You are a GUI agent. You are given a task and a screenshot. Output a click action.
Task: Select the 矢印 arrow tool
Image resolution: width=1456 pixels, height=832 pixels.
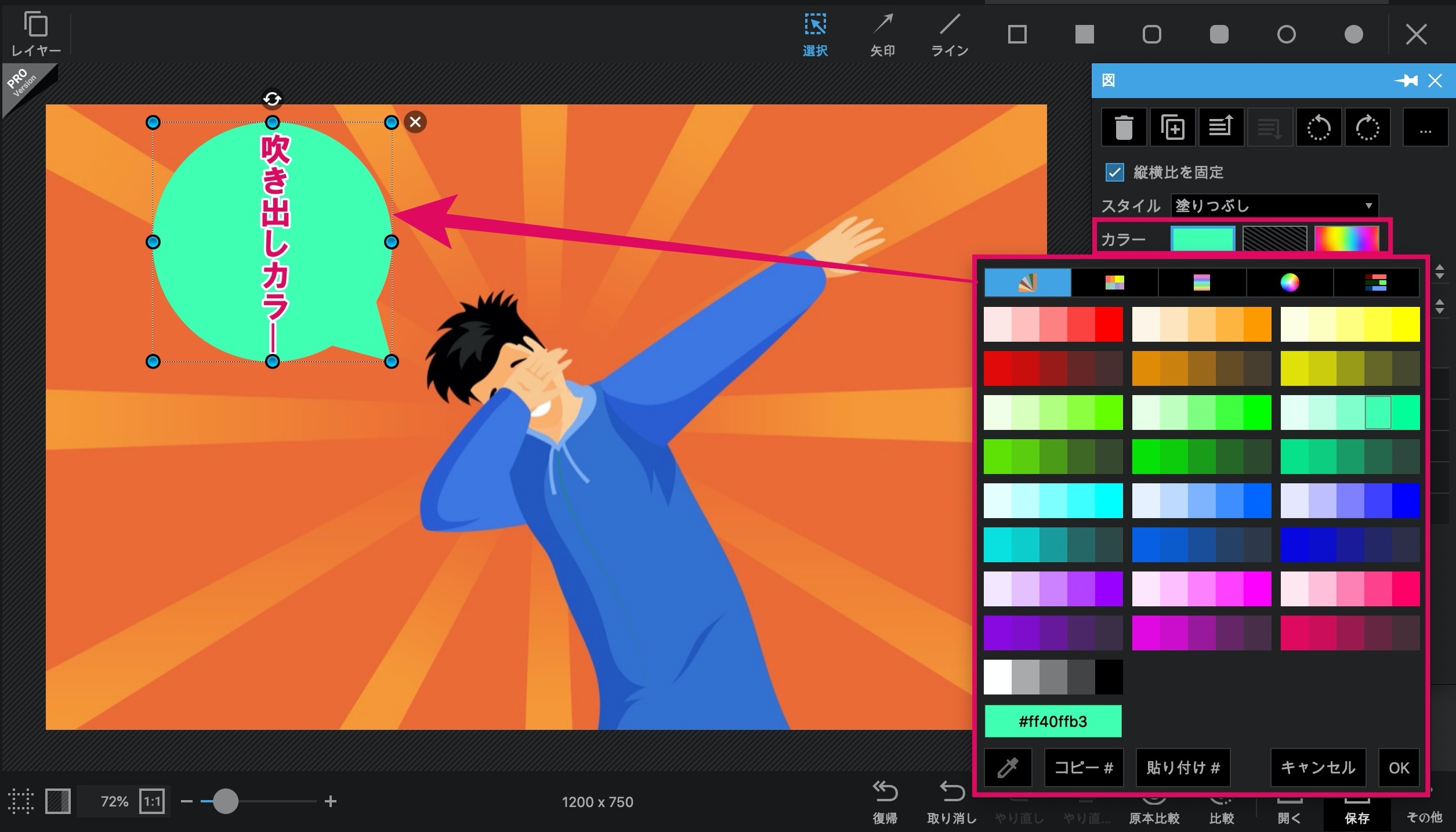pyautogui.click(x=882, y=35)
